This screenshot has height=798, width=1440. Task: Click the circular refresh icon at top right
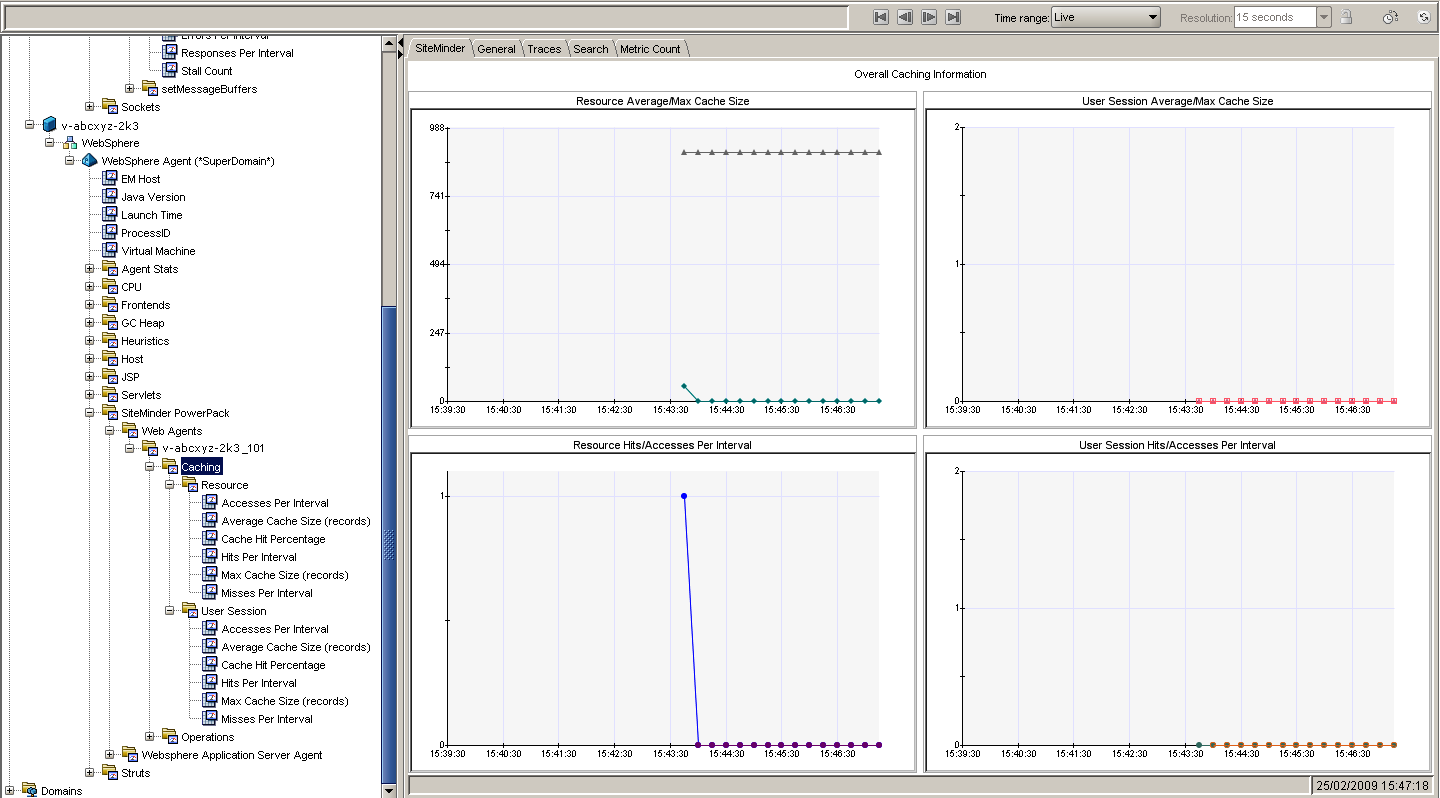pos(1423,17)
